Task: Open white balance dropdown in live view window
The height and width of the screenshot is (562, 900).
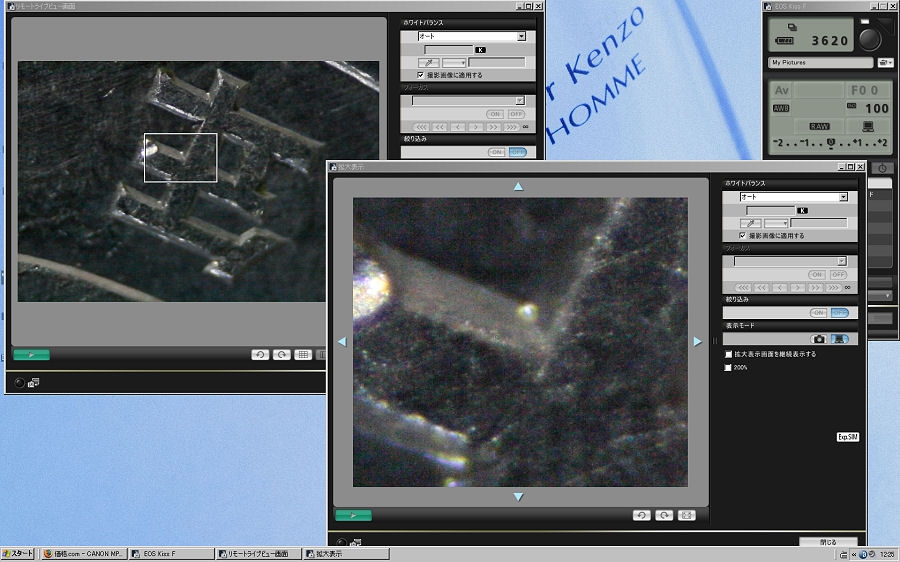Action: click(x=521, y=36)
